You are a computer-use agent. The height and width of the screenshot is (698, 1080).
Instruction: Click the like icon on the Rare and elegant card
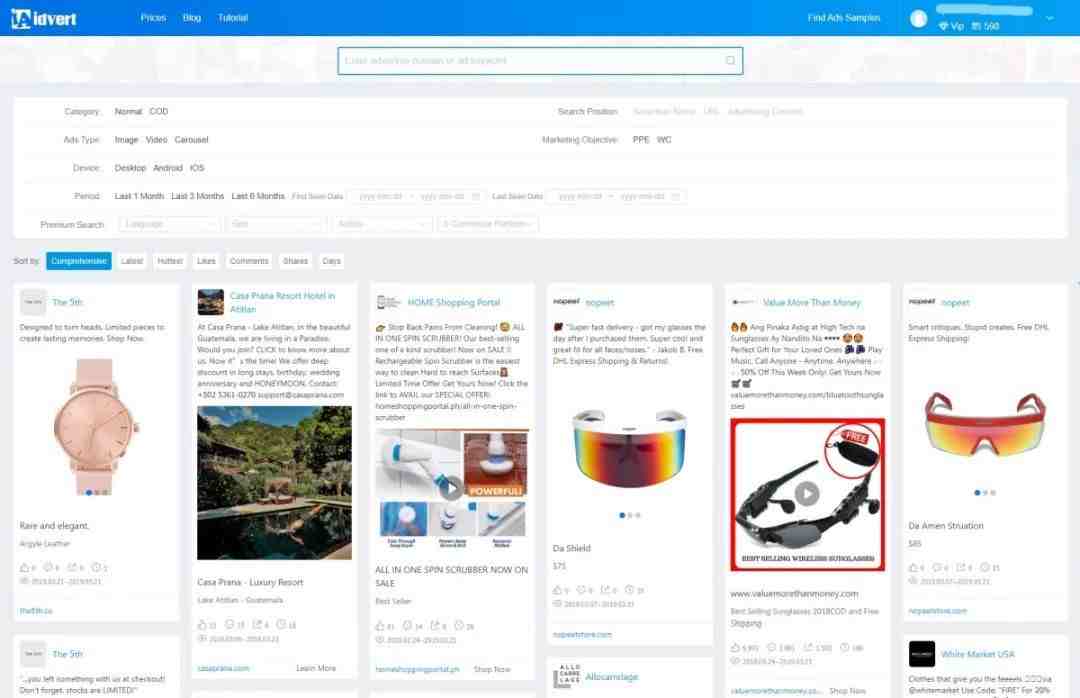pos(24,567)
